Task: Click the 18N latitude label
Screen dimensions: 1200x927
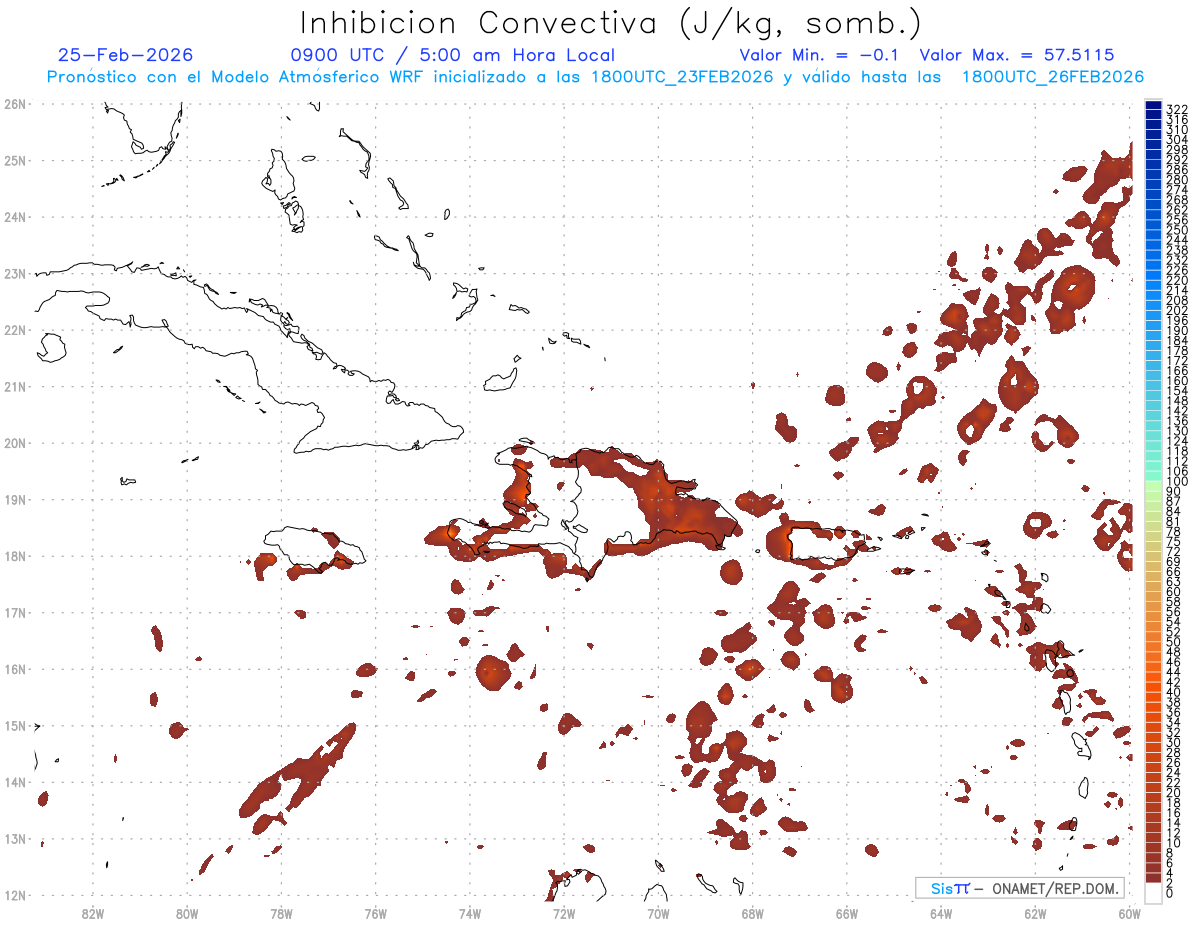Action: tap(14, 556)
